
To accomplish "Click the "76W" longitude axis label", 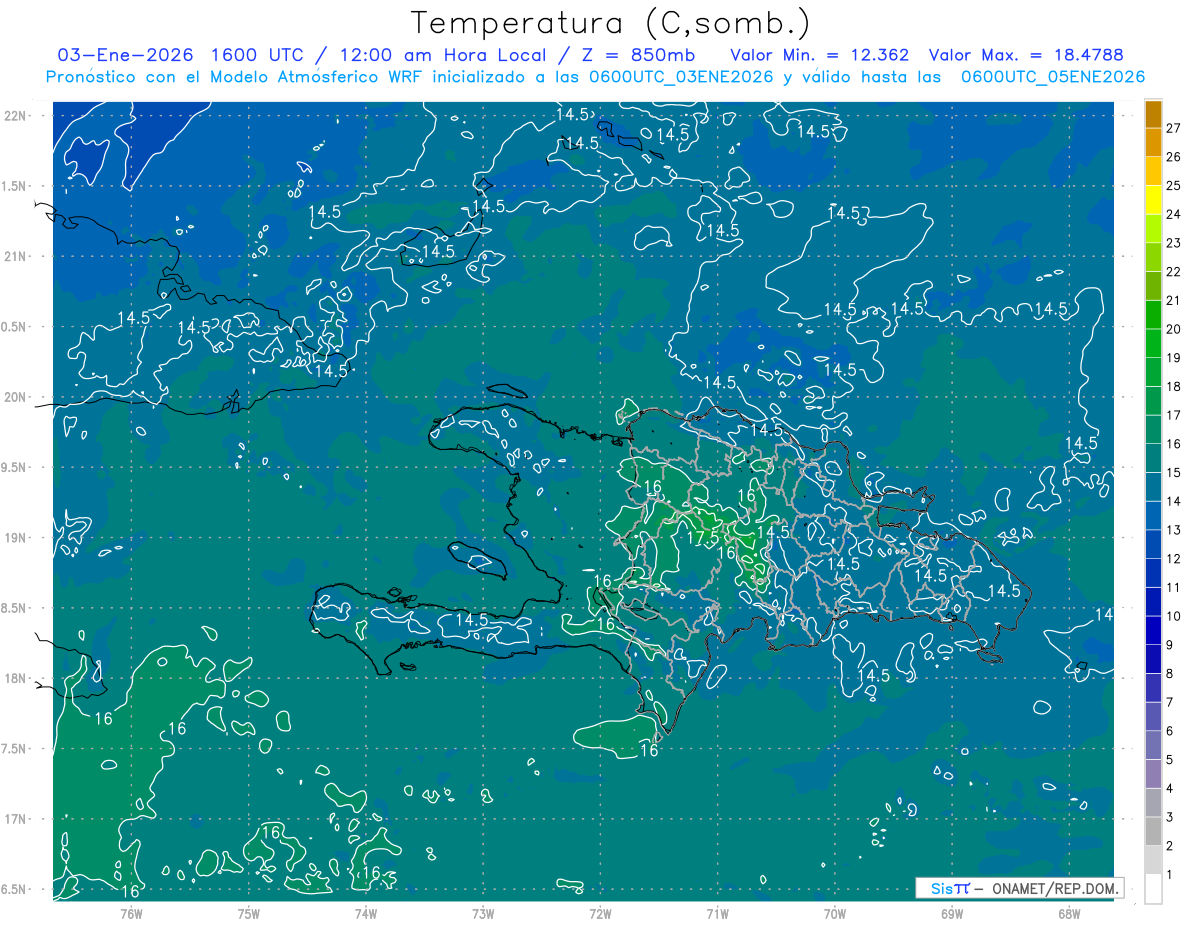I will pyautogui.click(x=131, y=914).
